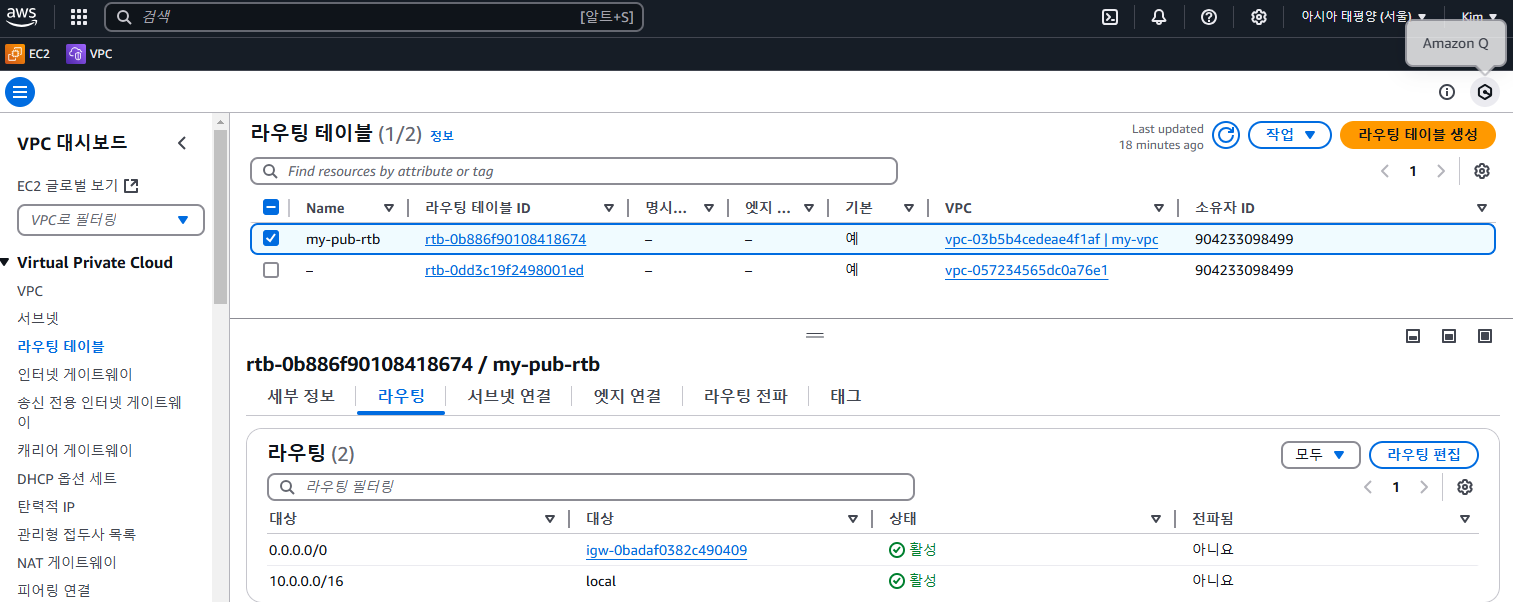Image resolution: width=1513 pixels, height=602 pixels.
Task: Switch to the 태그 tab
Action: pos(845,396)
